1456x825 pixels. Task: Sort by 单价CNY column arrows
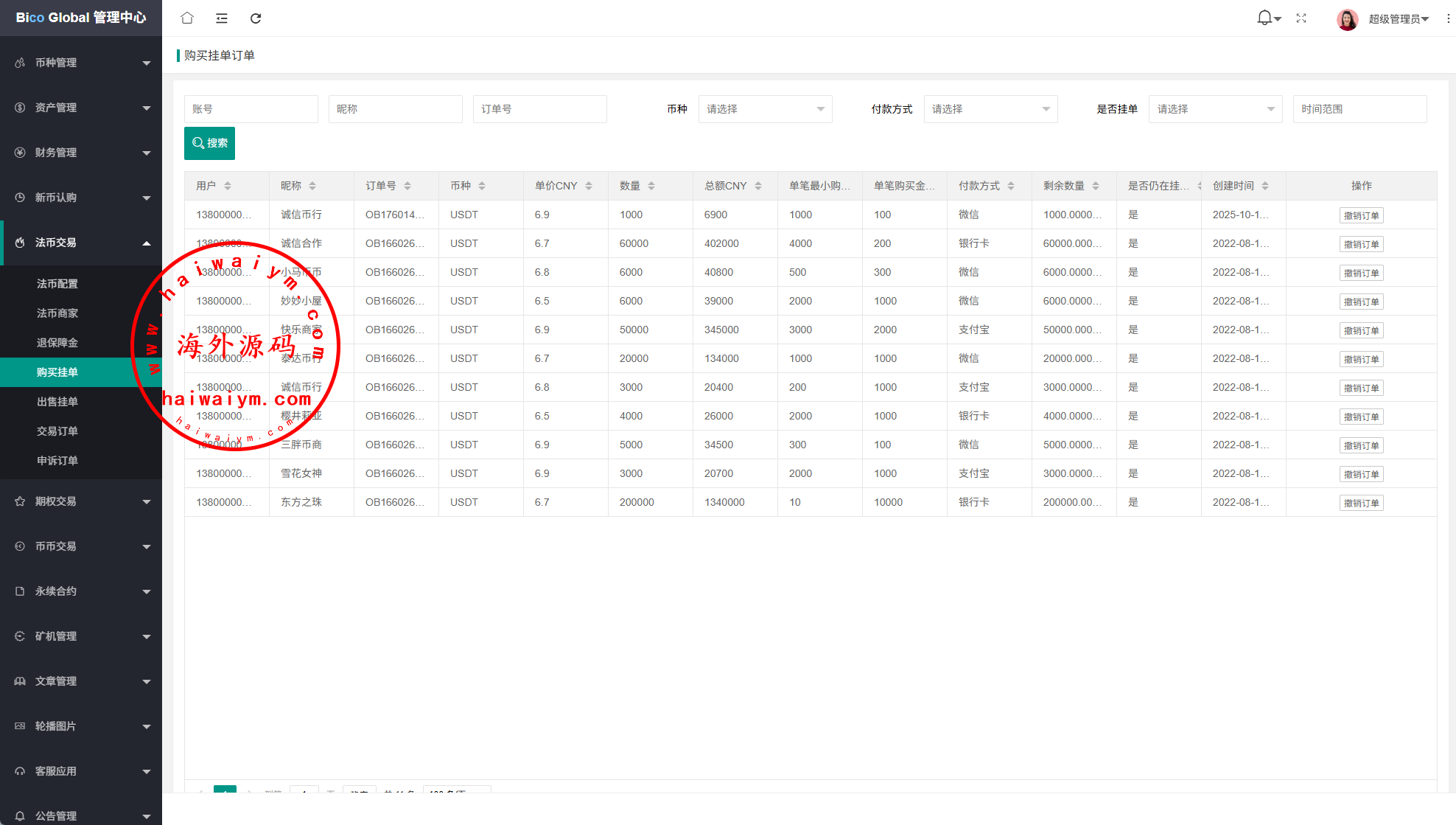589,186
